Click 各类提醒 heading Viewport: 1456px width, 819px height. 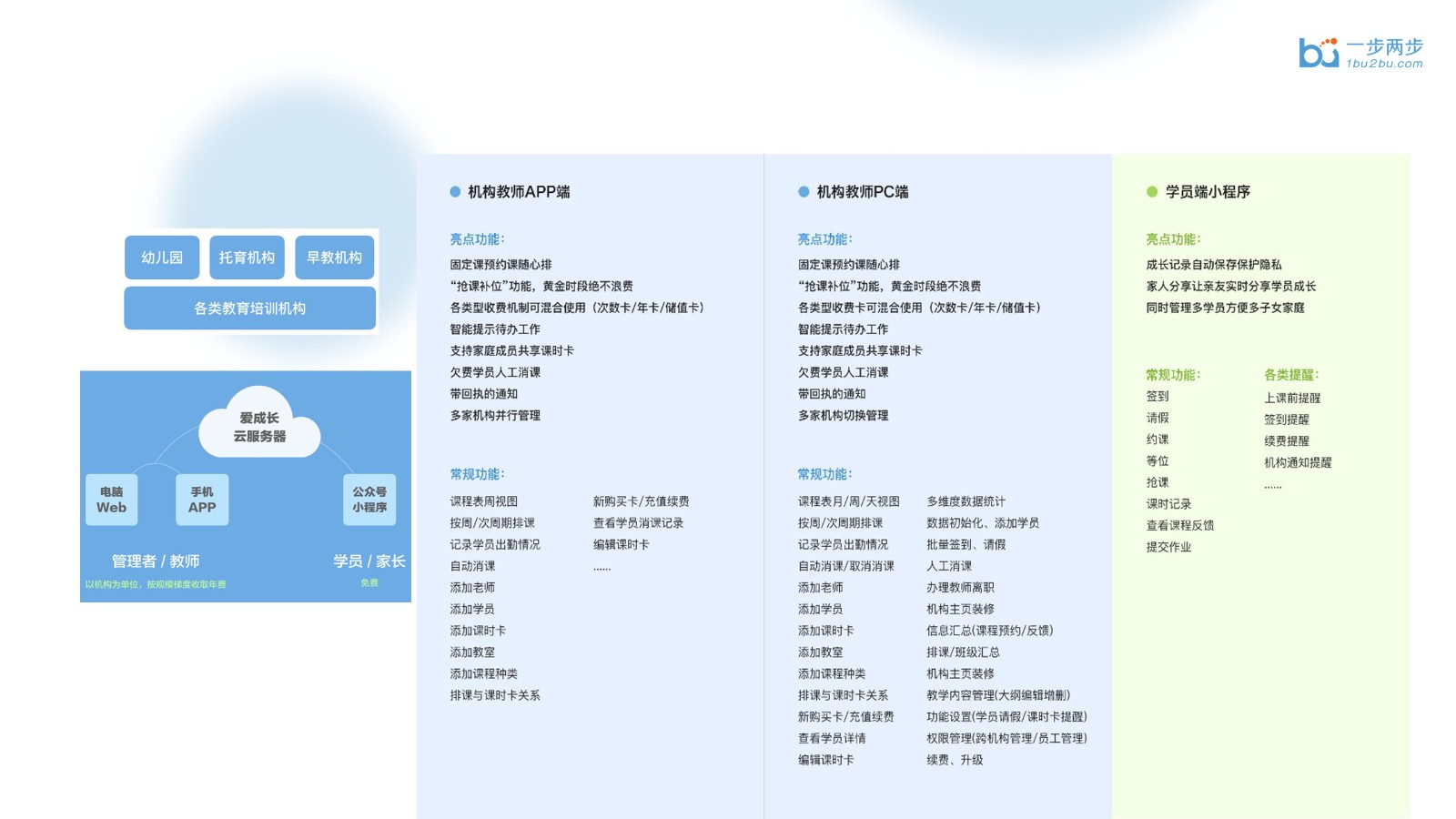(x=1291, y=375)
